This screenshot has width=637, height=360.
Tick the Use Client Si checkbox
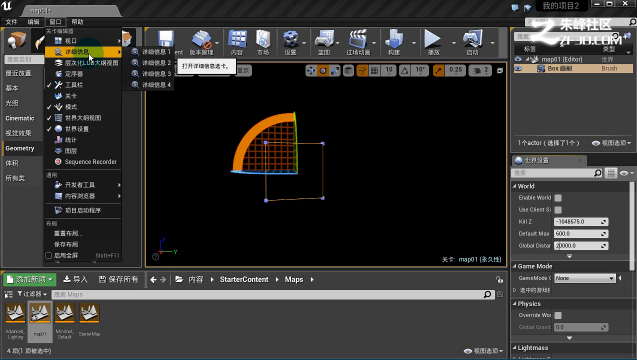[x=558, y=210]
